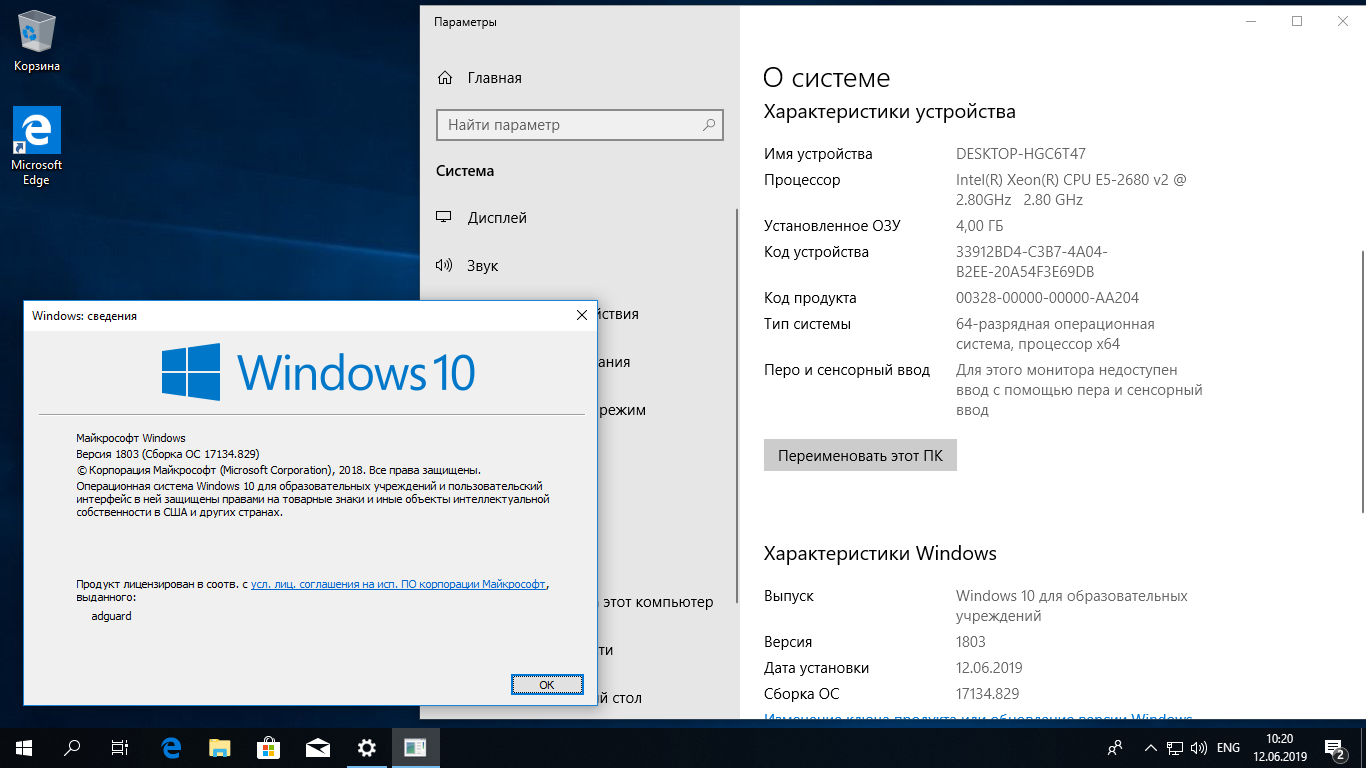Image resolution: width=1366 pixels, height=768 pixels.
Task: Click the licensee name adguard
Action: click(x=111, y=616)
